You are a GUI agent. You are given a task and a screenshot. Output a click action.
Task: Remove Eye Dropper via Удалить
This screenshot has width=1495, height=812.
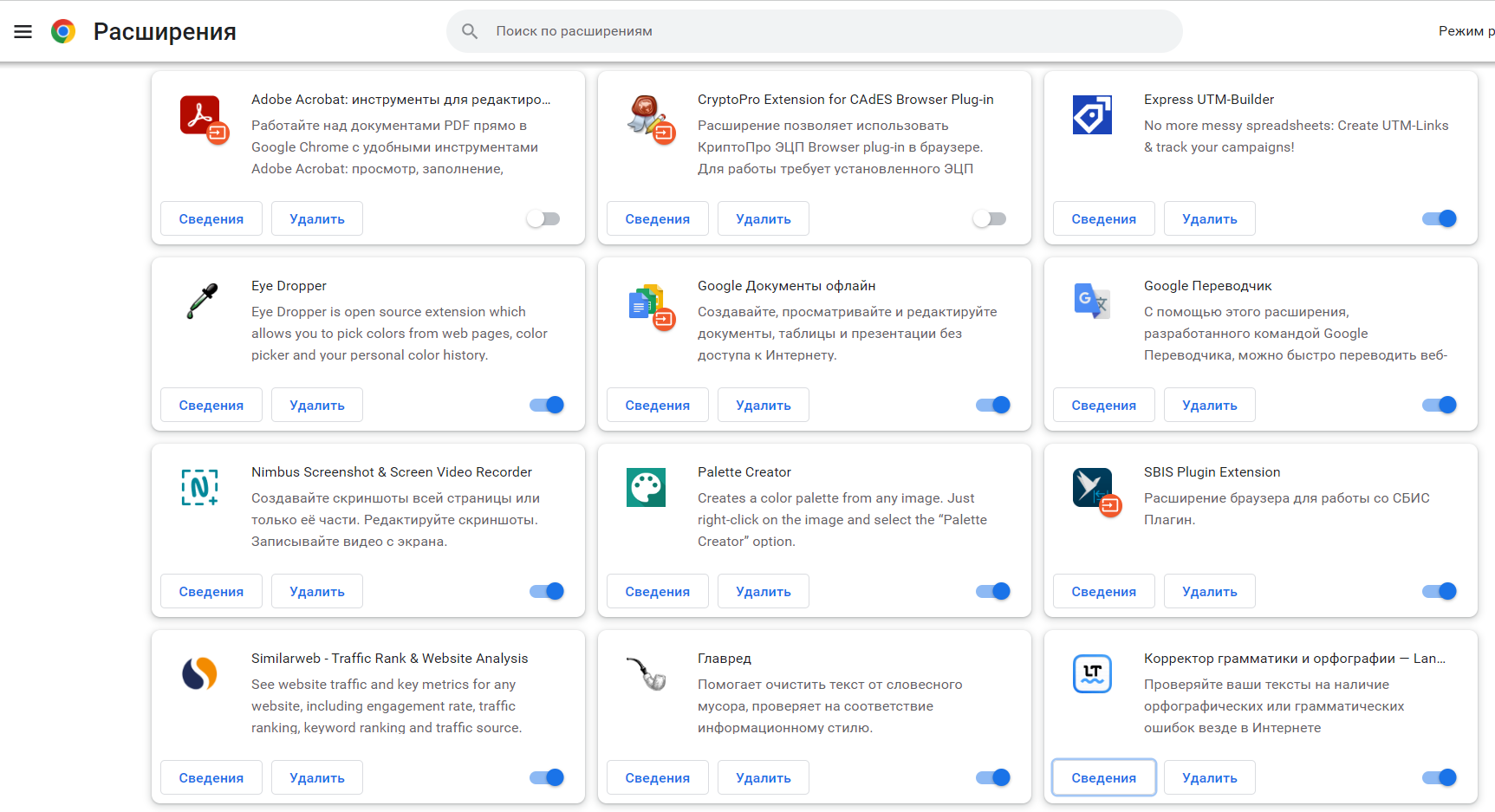tap(317, 405)
